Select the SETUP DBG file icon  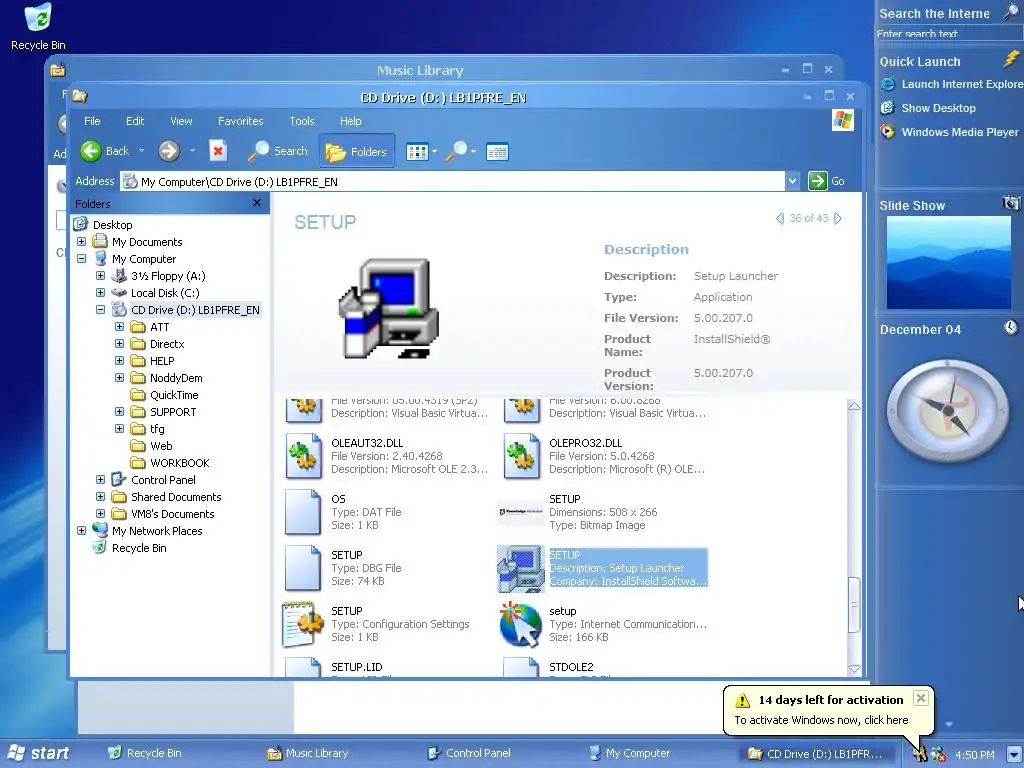[x=303, y=568]
